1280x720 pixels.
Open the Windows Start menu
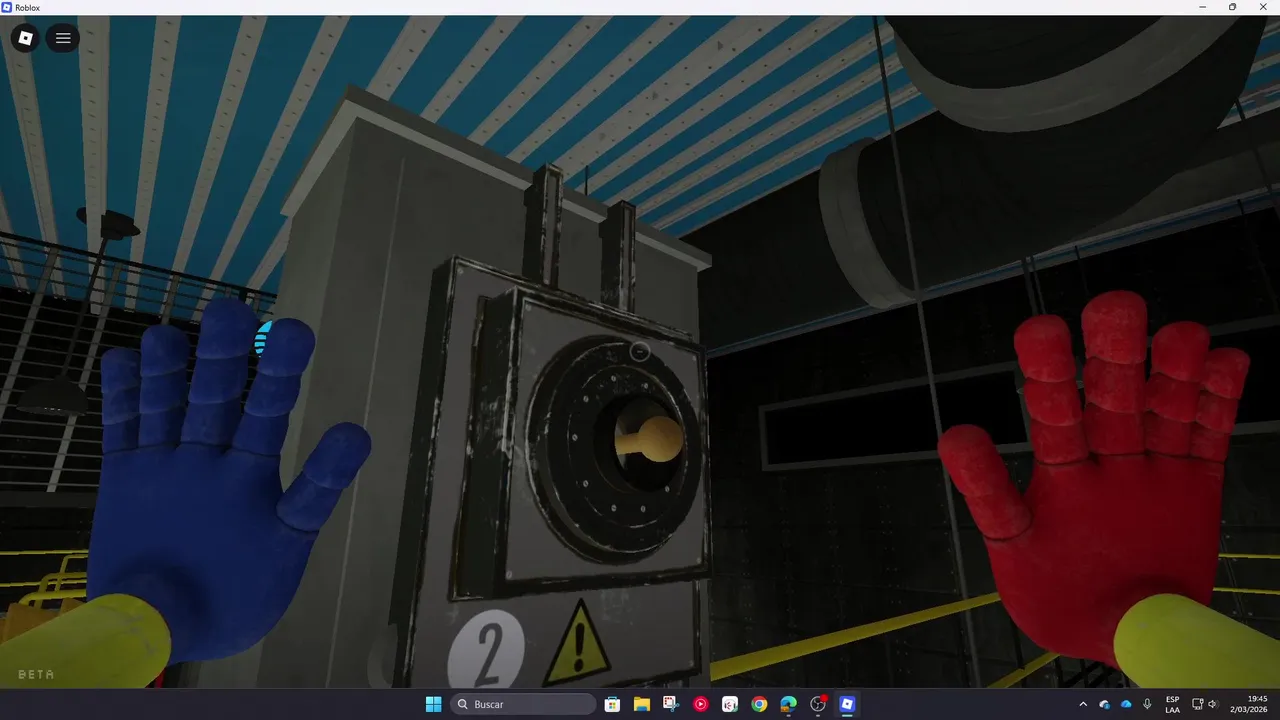tap(433, 704)
